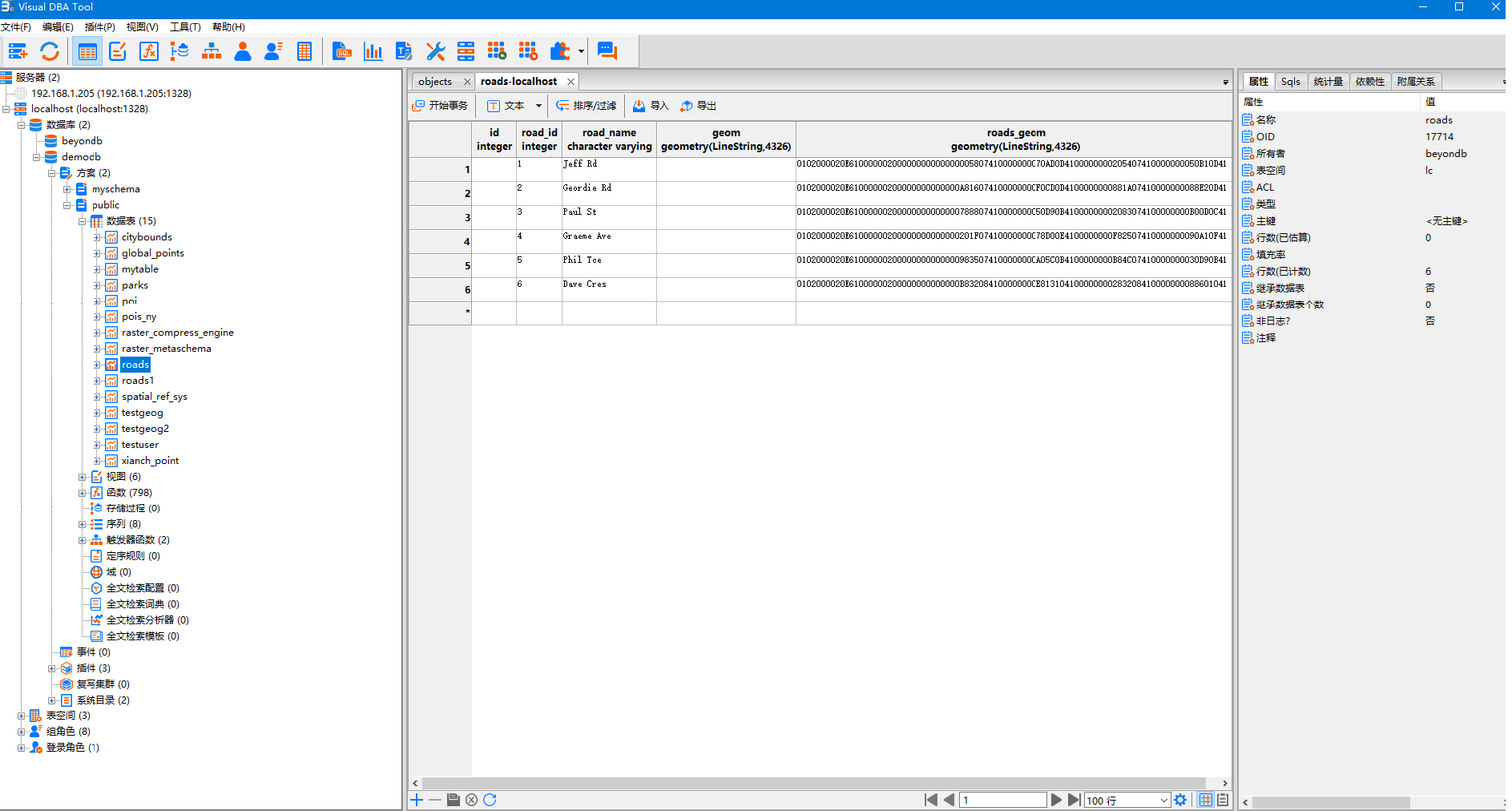
Task: Click the save disk icon below grid
Action: [x=454, y=800]
